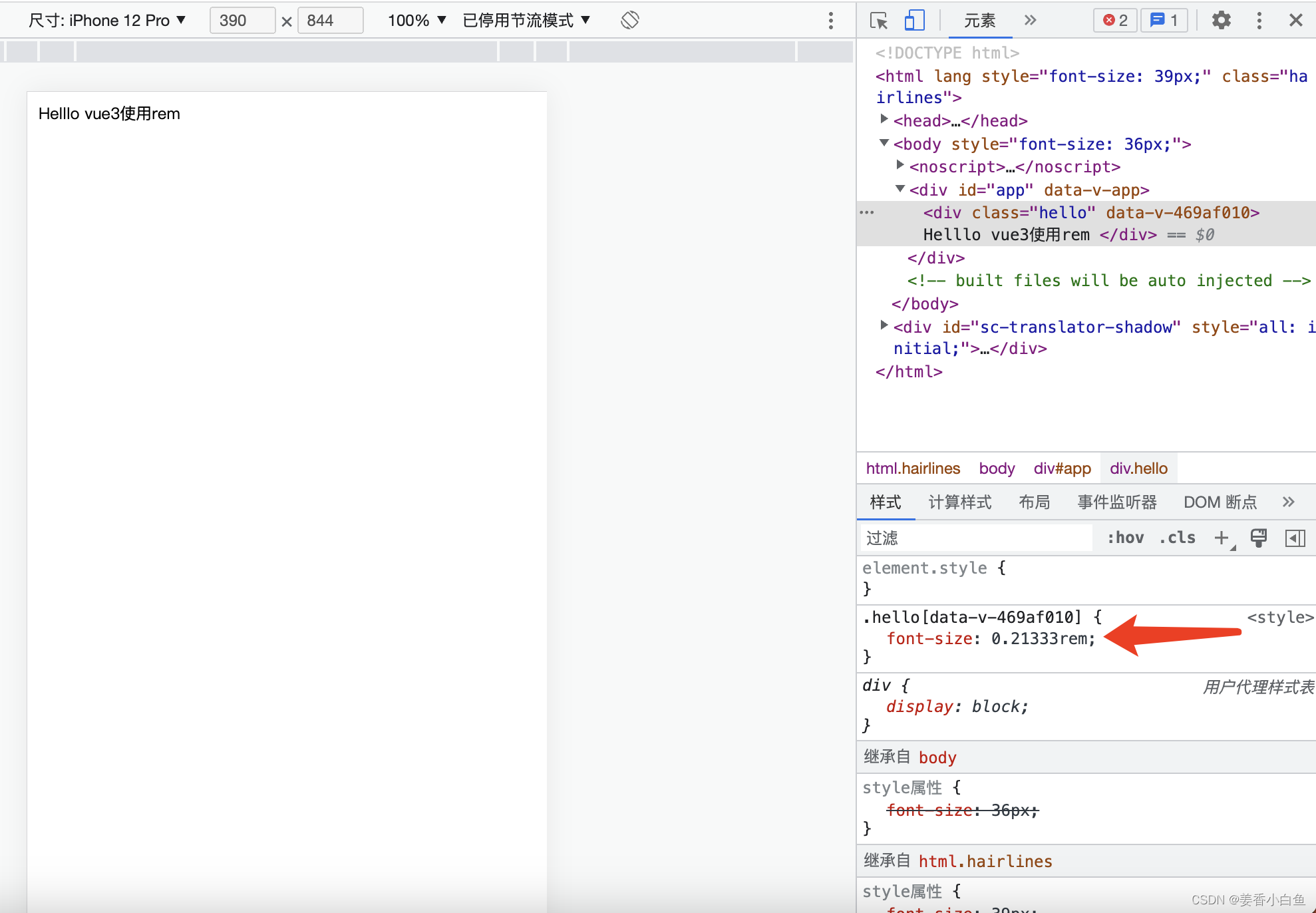Image resolution: width=1316 pixels, height=913 pixels.
Task: Open DevTools customize three-dot menu
Action: coord(1259,21)
